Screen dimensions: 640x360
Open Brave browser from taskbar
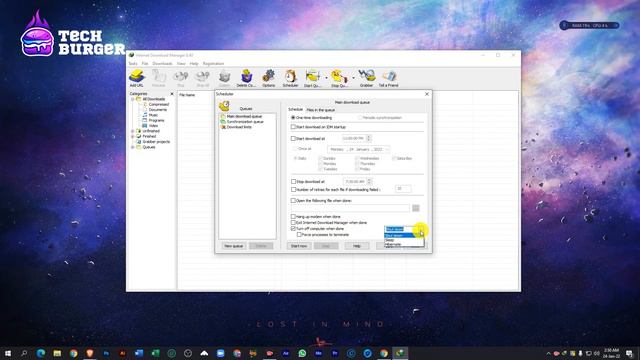pos(90,353)
